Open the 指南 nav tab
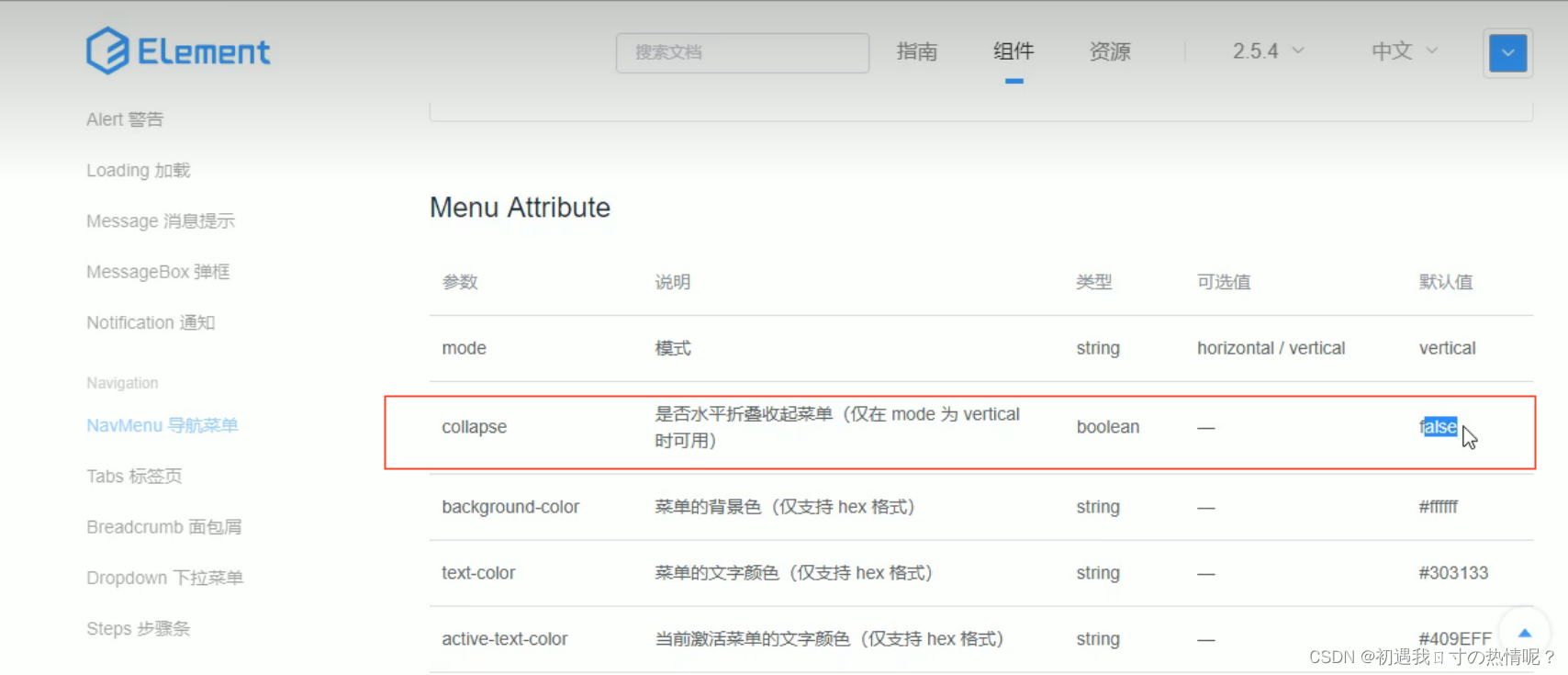 pyautogui.click(x=917, y=51)
